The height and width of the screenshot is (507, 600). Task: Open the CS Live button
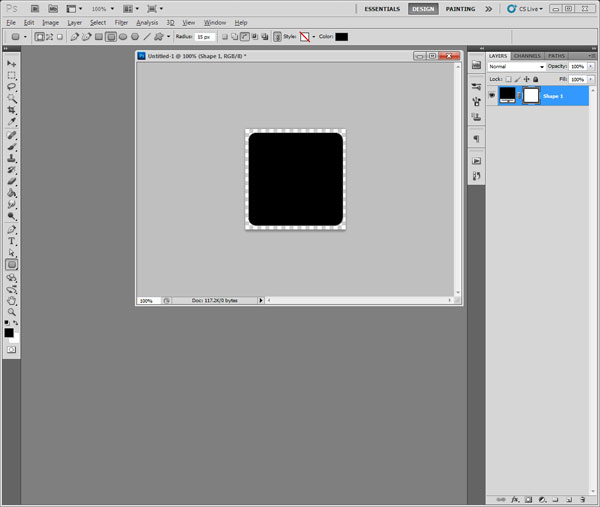525,9
